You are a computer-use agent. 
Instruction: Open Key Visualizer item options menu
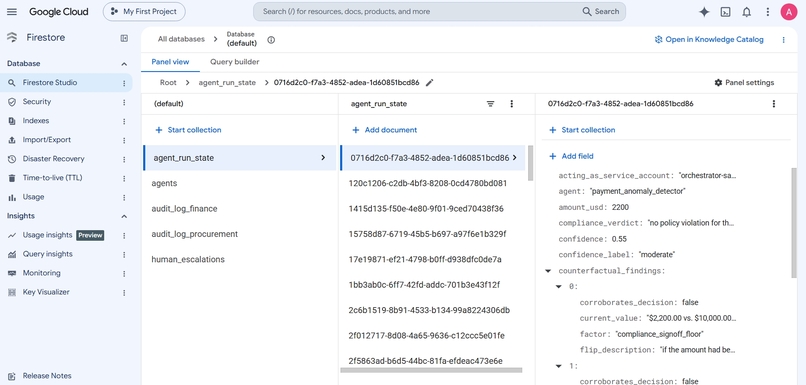click(124, 292)
